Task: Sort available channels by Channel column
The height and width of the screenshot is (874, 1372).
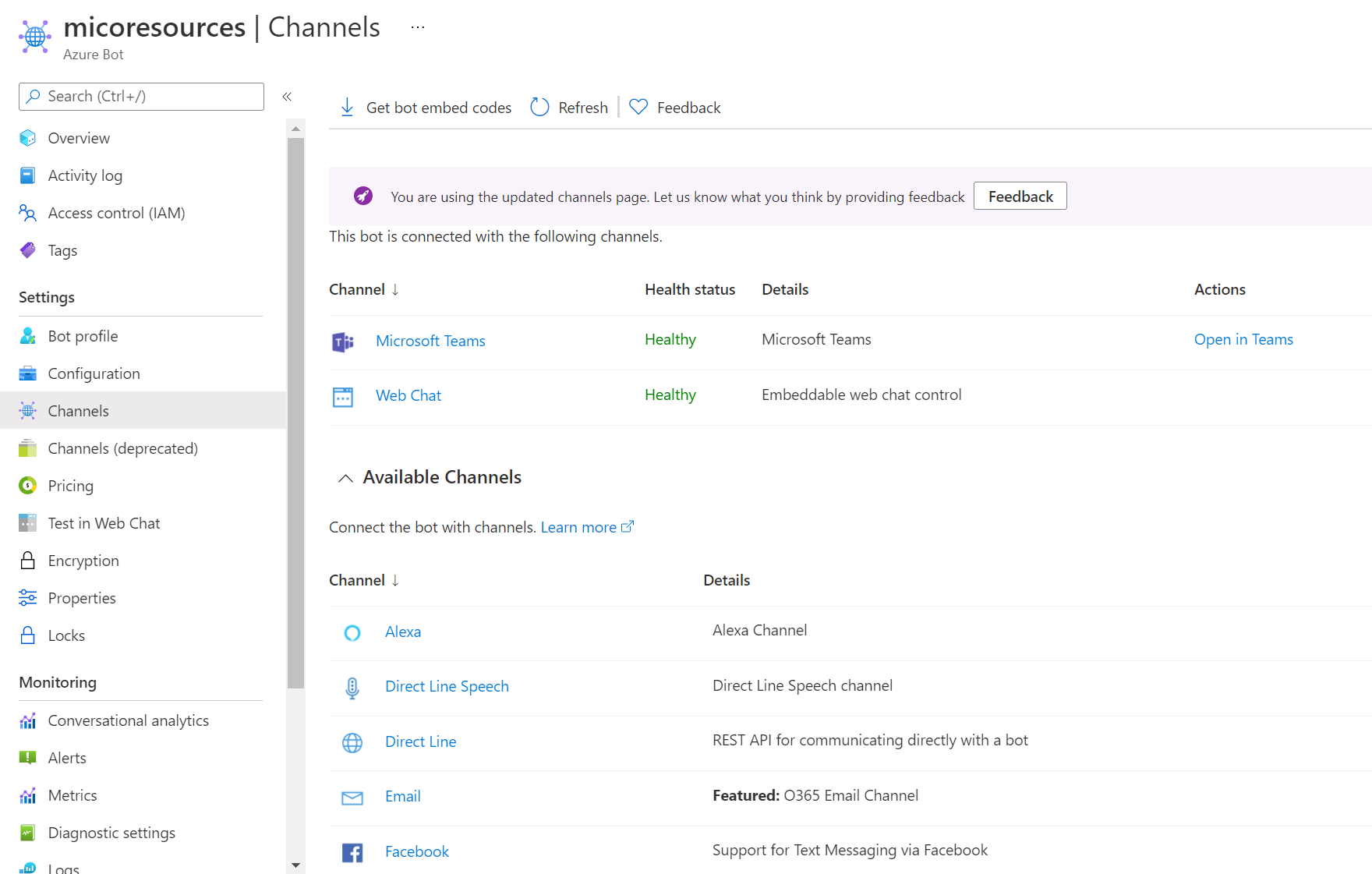Action: point(364,580)
